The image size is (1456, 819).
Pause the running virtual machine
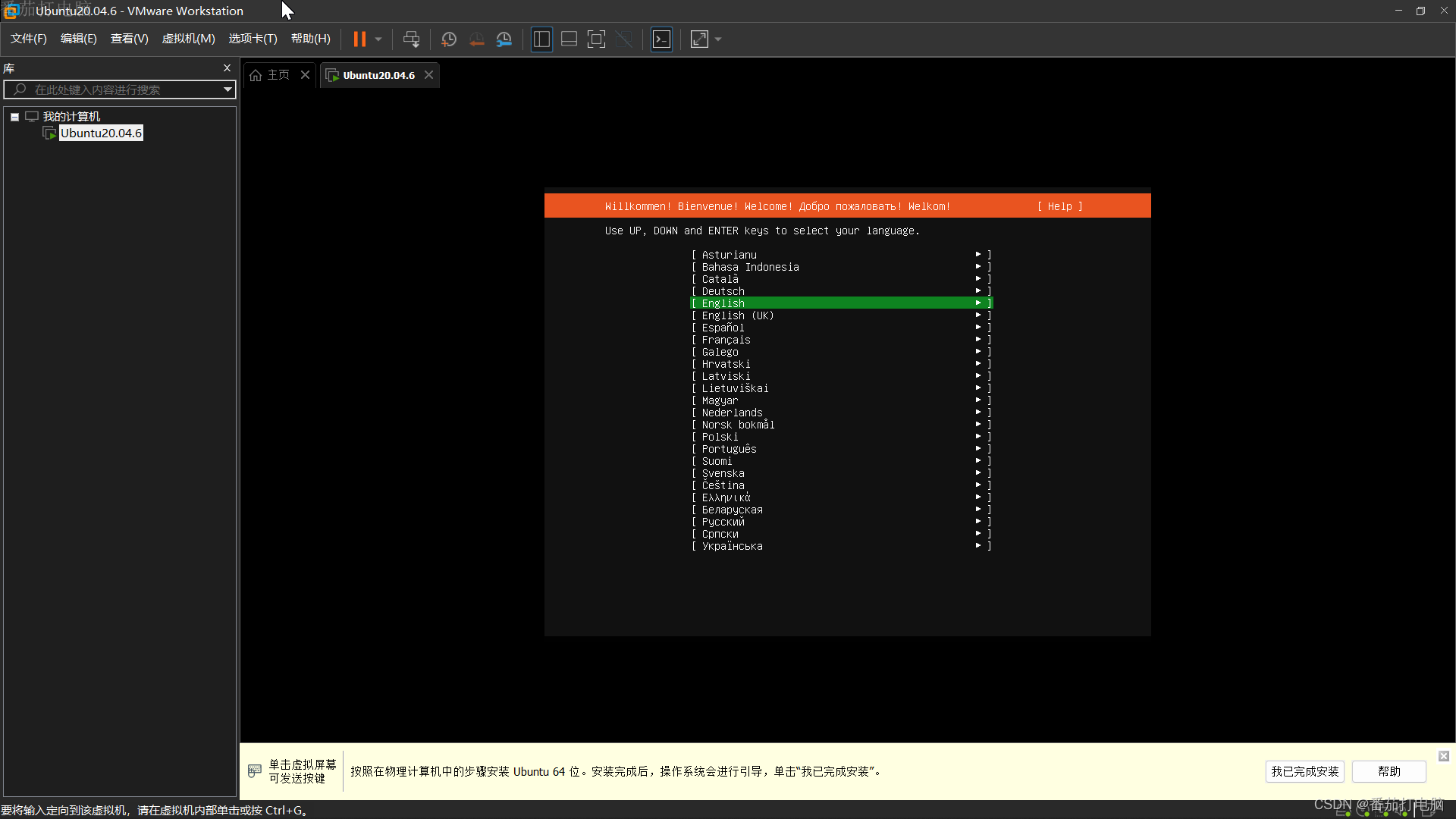tap(361, 39)
